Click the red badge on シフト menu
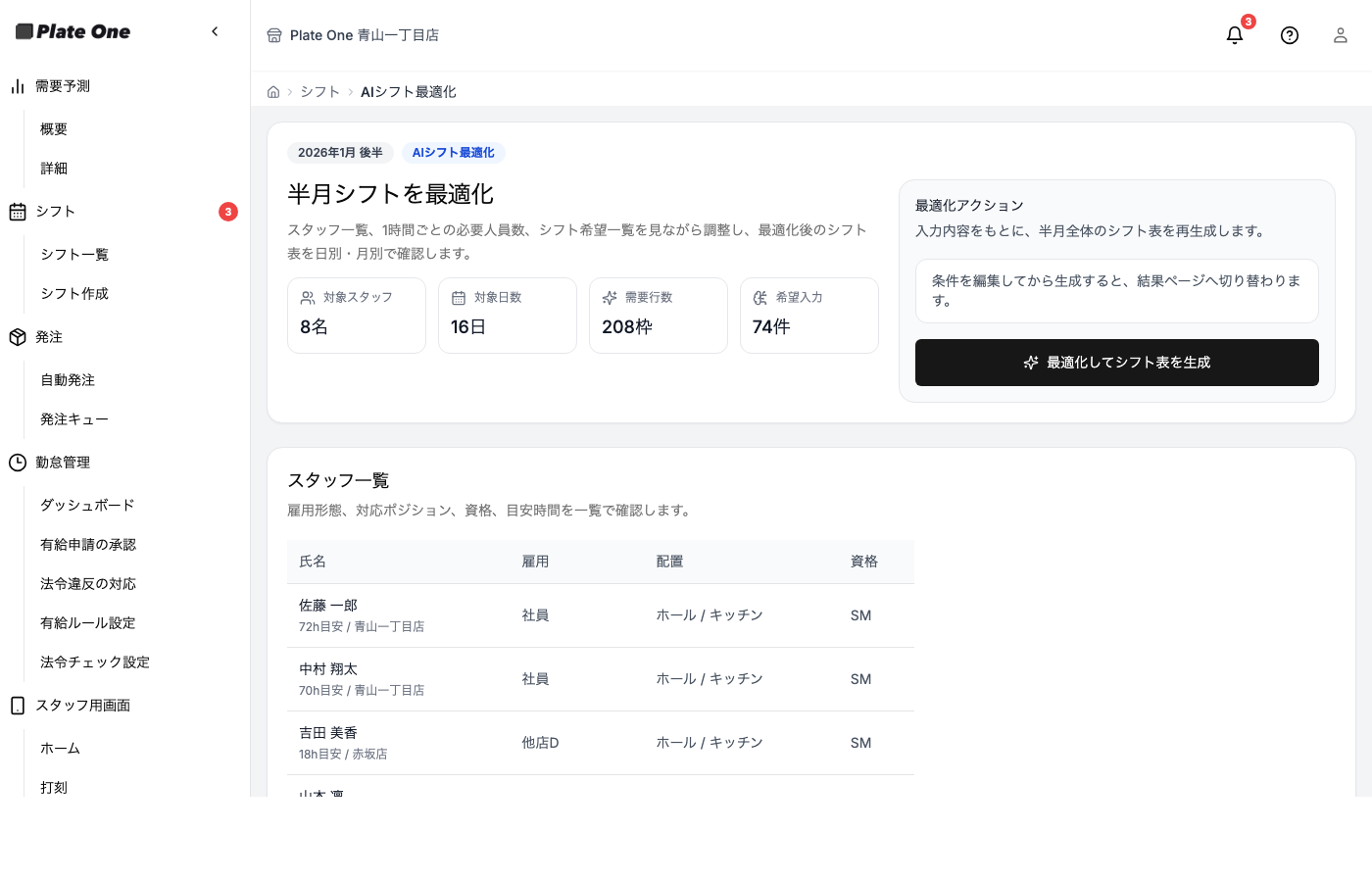Image resolution: width=1372 pixels, height=882 pixels. 228,212
